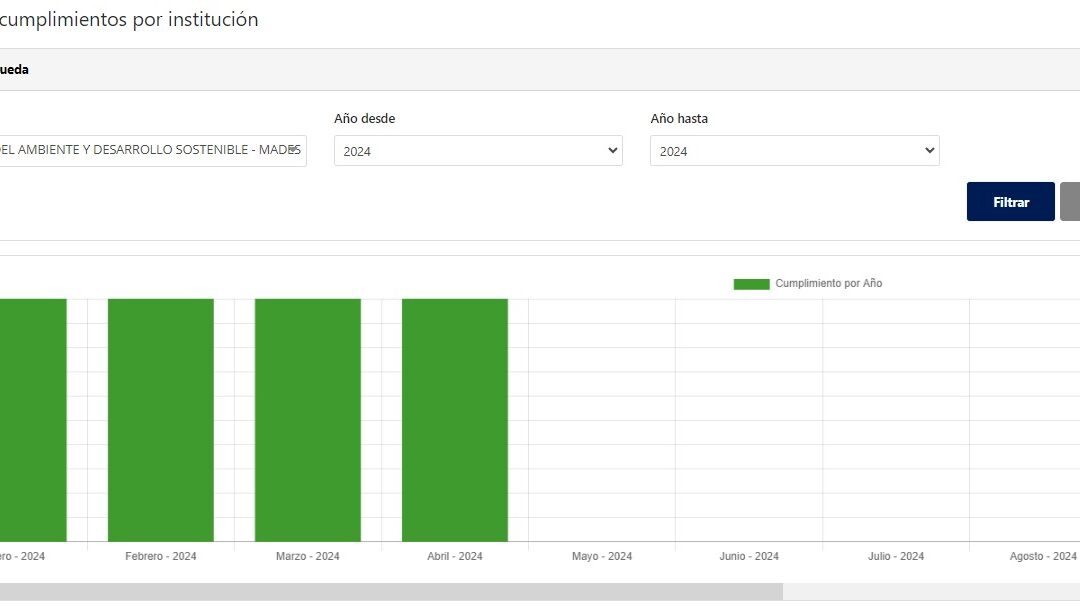Select the Abril 2024 green bar
Viewport: 1080px width, 611px height.
tap(455, 420)
